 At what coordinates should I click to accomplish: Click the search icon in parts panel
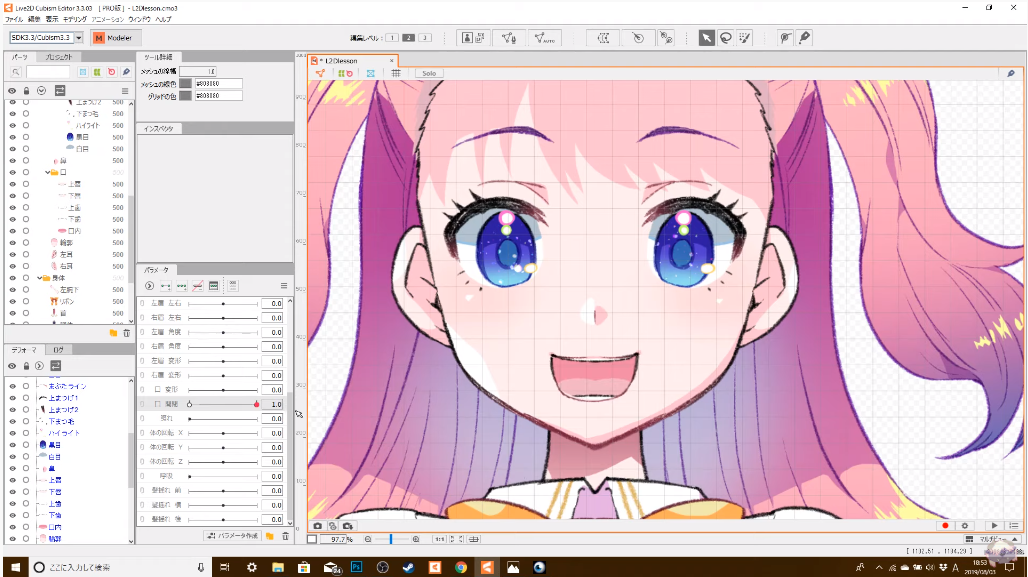[16, 72]
